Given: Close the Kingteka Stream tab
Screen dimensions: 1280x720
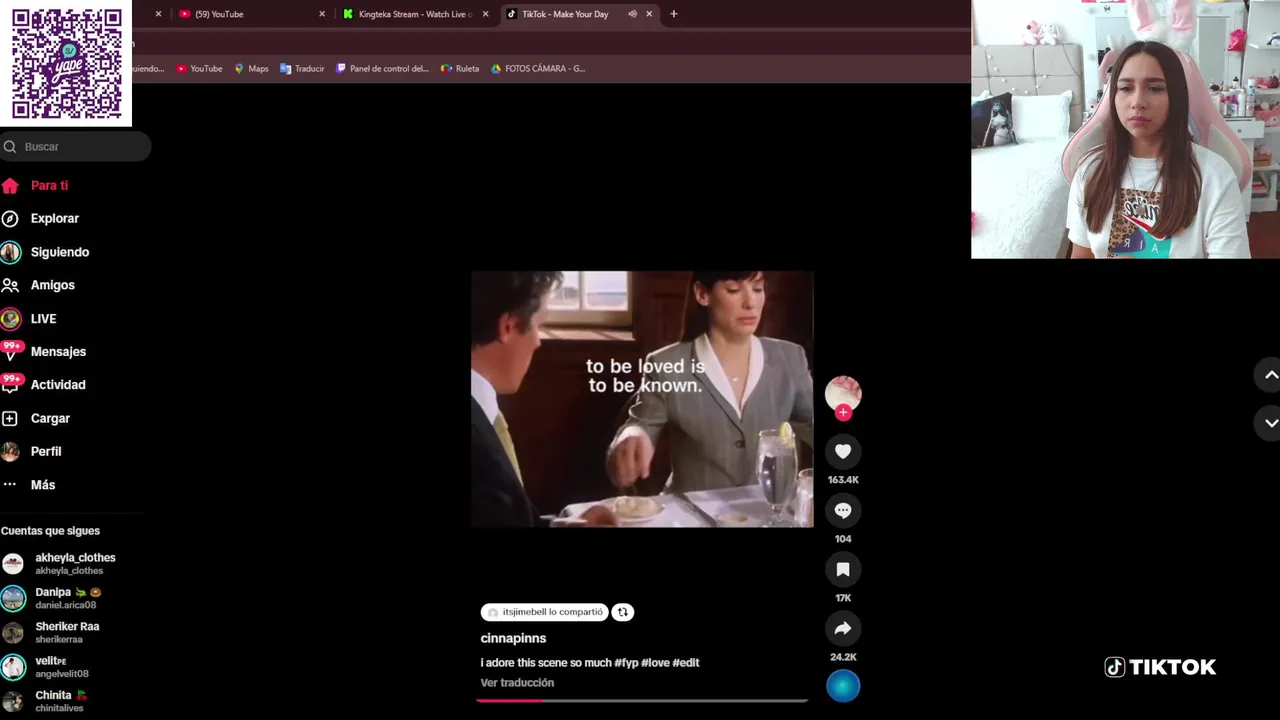Looking at the screenshot, I should [486, 14].
